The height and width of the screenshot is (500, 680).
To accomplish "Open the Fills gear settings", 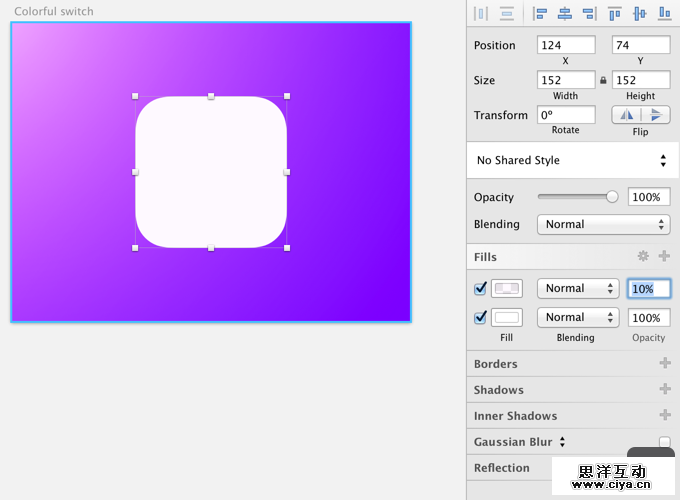I will pos(643,257).
